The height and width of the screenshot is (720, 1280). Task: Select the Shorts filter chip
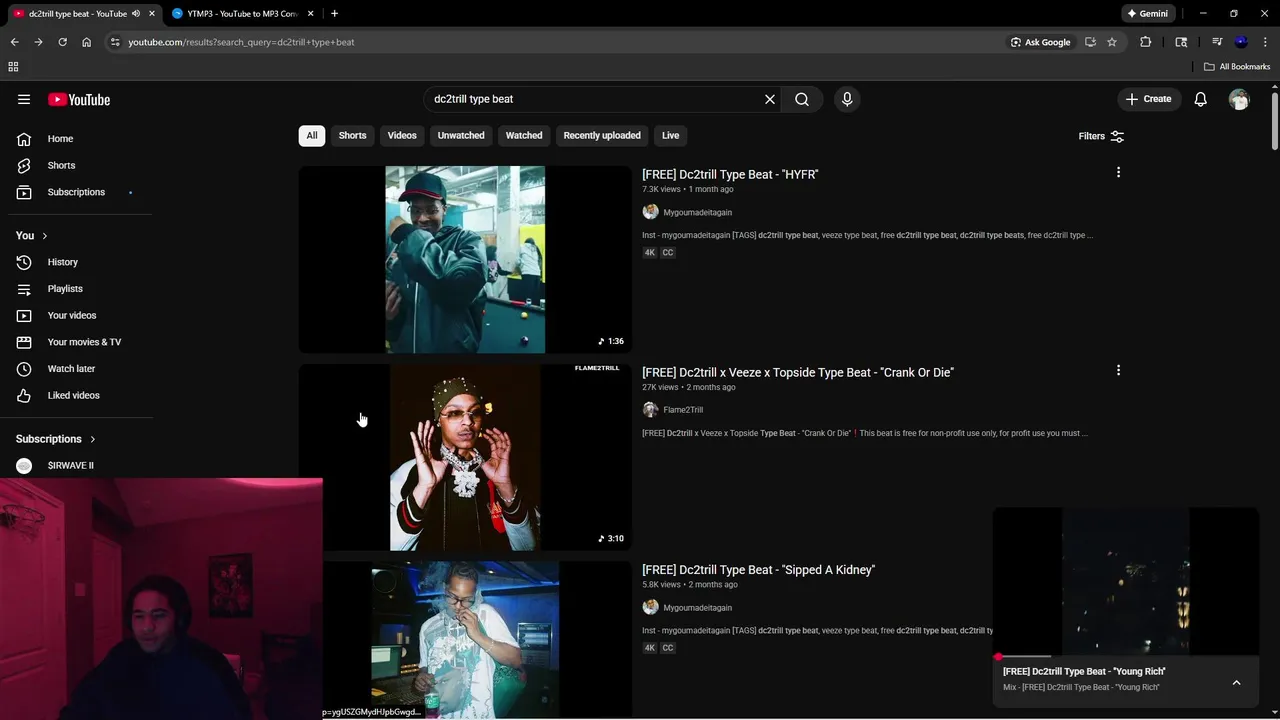coord(352,136)
